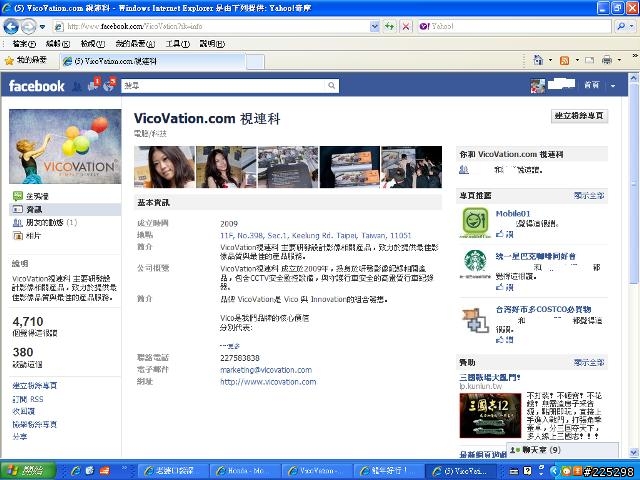Open Facebook notifications globe icon
640x480 pixels.
(x=109, y=85)
